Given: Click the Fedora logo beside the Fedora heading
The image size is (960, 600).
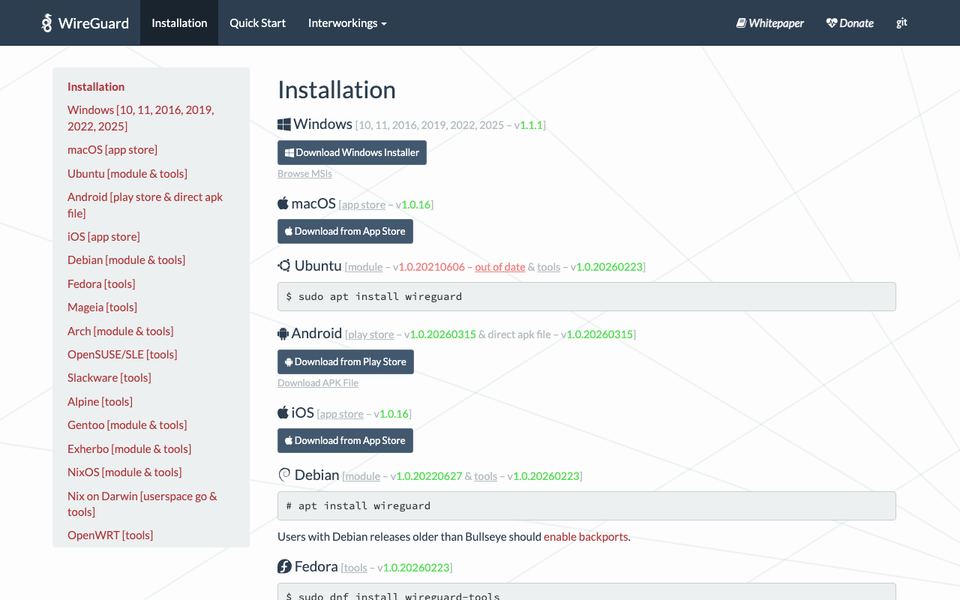Looking at the screenshot, I should click(x=284, y=566).
